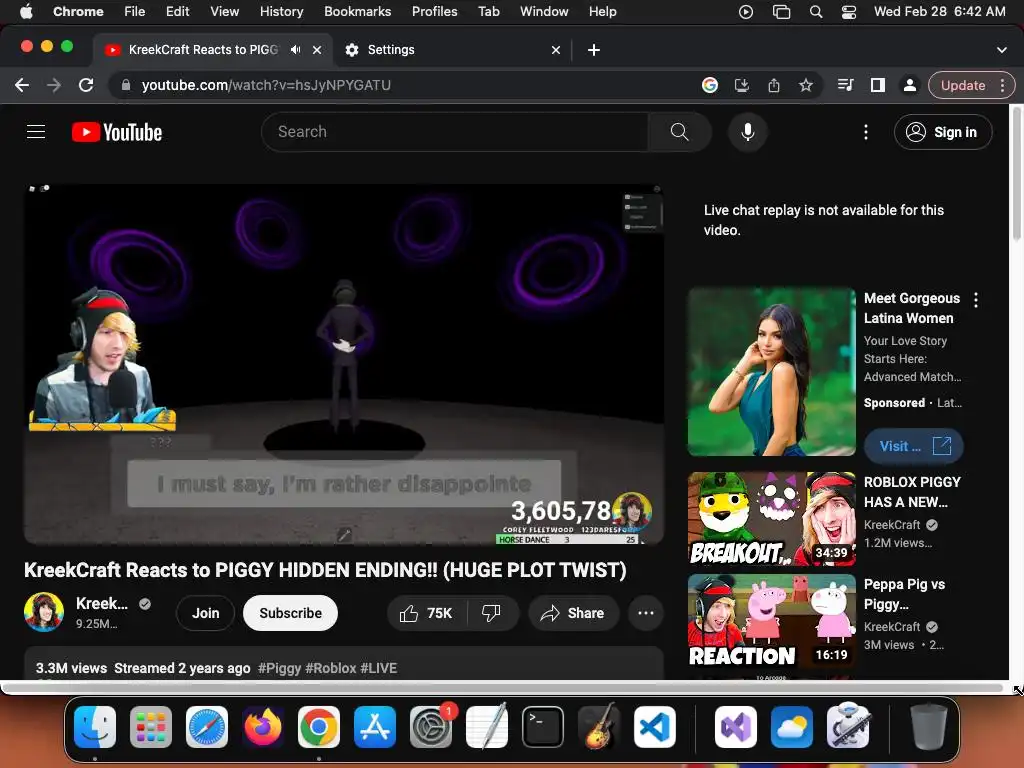Open the ROBLOX PIGGY BREAKOUT video thumbnail
Image resolution: width=1024 pixels, height=768 pixels.
[x=771, y=519]
